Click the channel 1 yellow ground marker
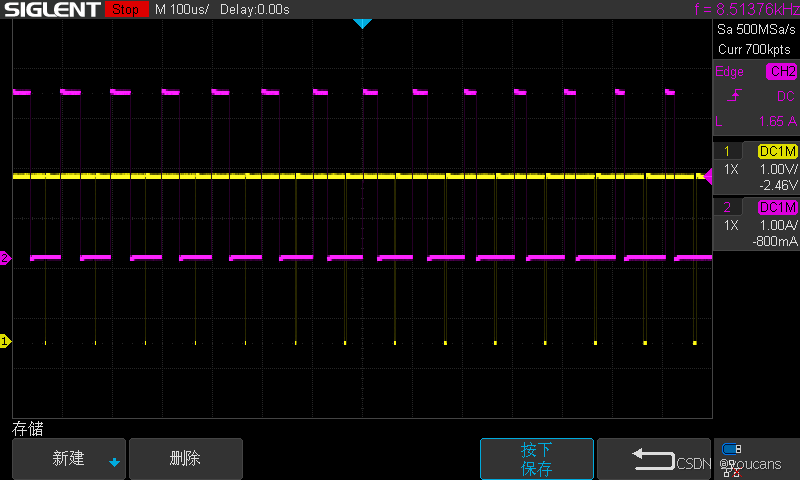The width and height of the screenshot is (800, 480). [x=5, y=341]
